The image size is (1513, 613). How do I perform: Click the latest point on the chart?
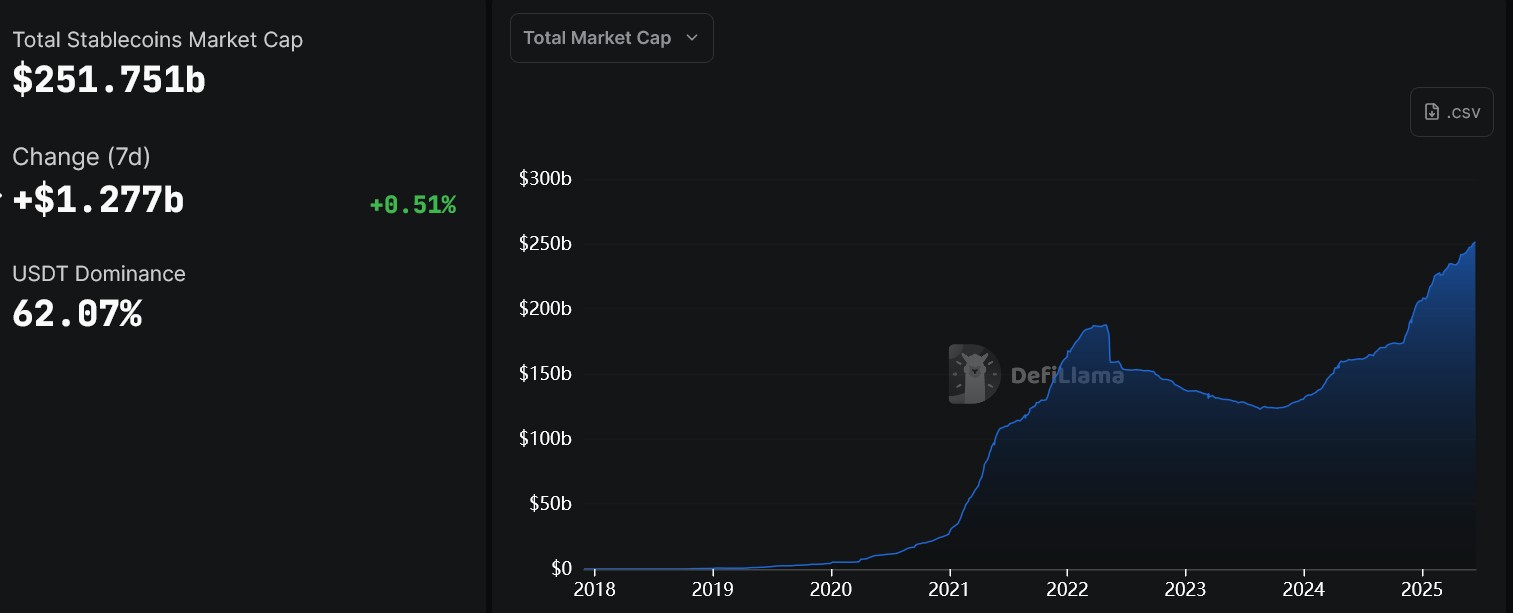tap(1473, 243)
